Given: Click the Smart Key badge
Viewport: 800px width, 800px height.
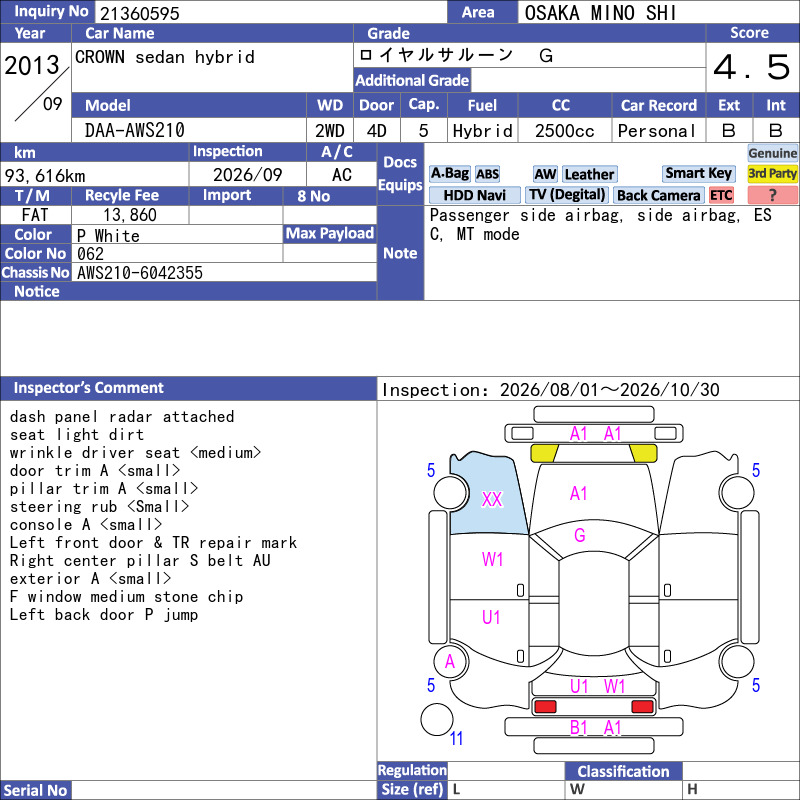Looking at the screenshot, I should (698, 173).
